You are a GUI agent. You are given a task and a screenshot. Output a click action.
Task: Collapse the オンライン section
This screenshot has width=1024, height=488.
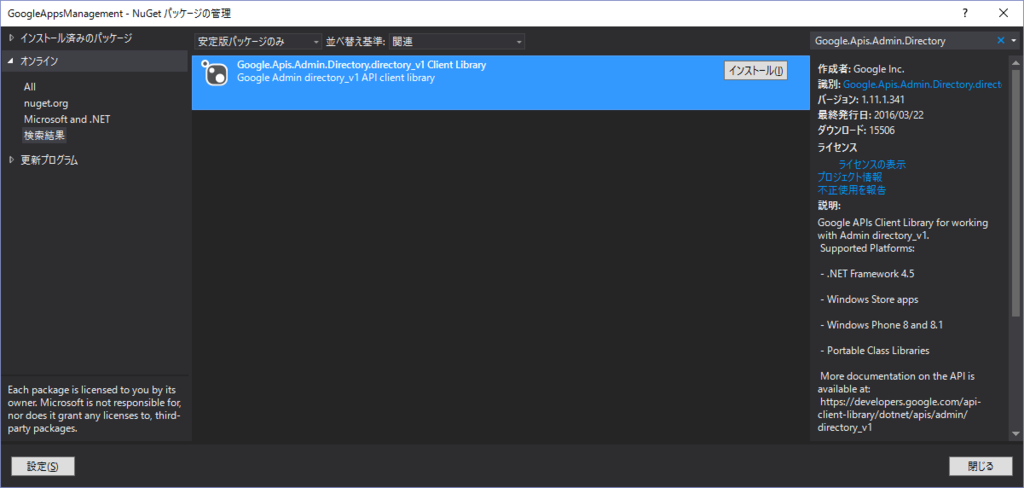click(11, 61)
